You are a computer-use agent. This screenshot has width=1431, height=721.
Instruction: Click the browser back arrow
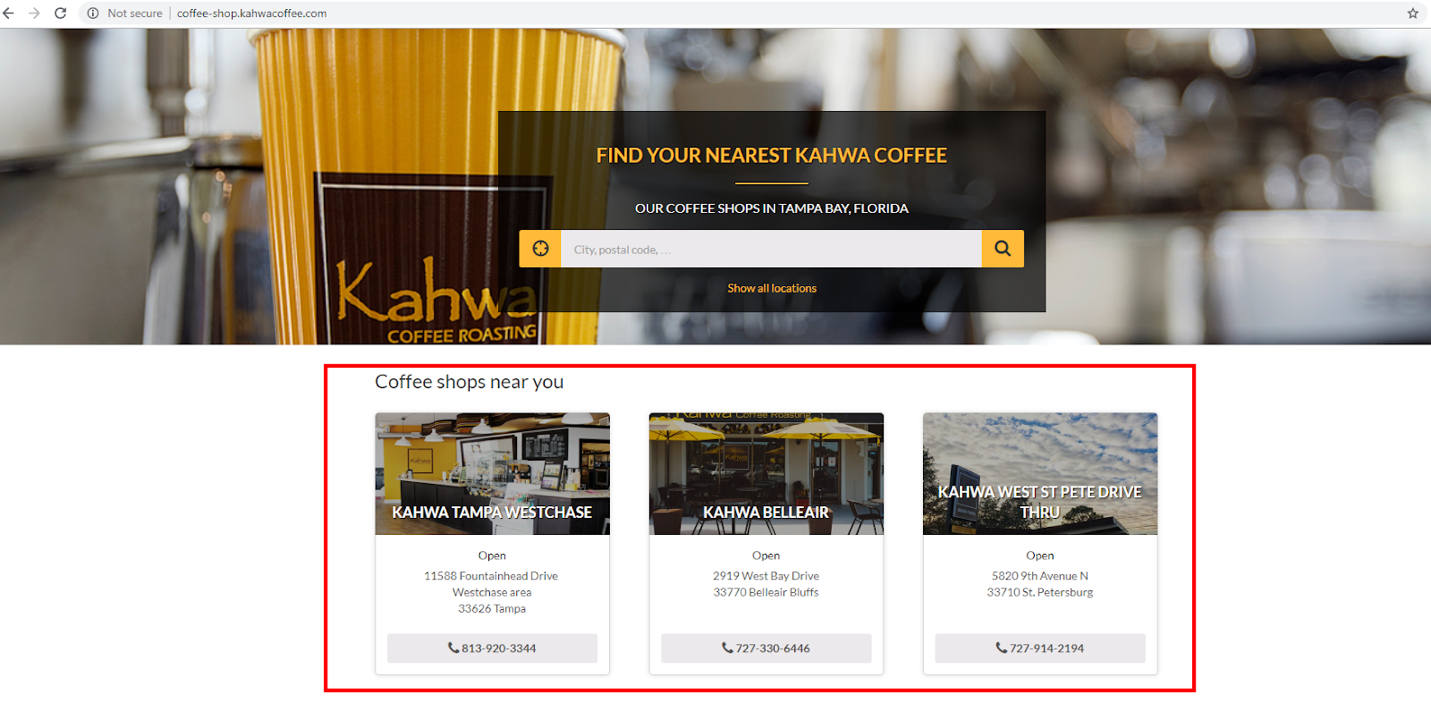tap(9, 13)
